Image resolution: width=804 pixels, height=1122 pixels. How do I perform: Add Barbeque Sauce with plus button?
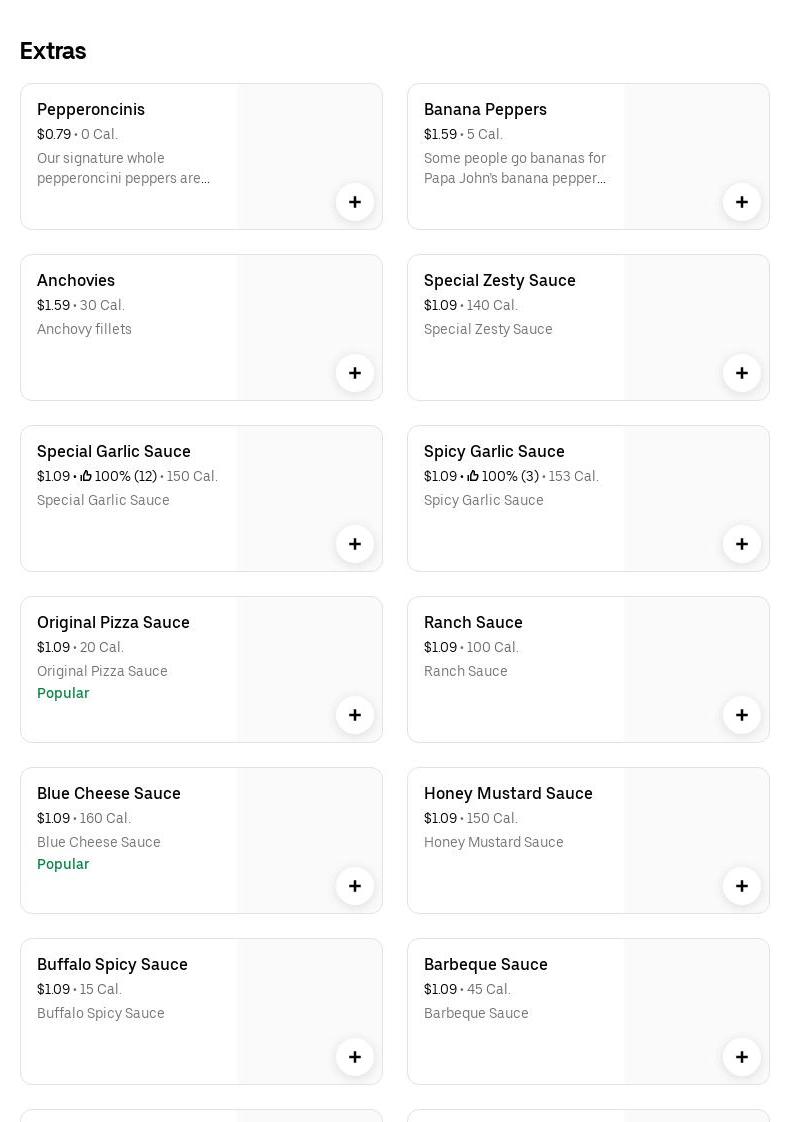pos(742,1057)
